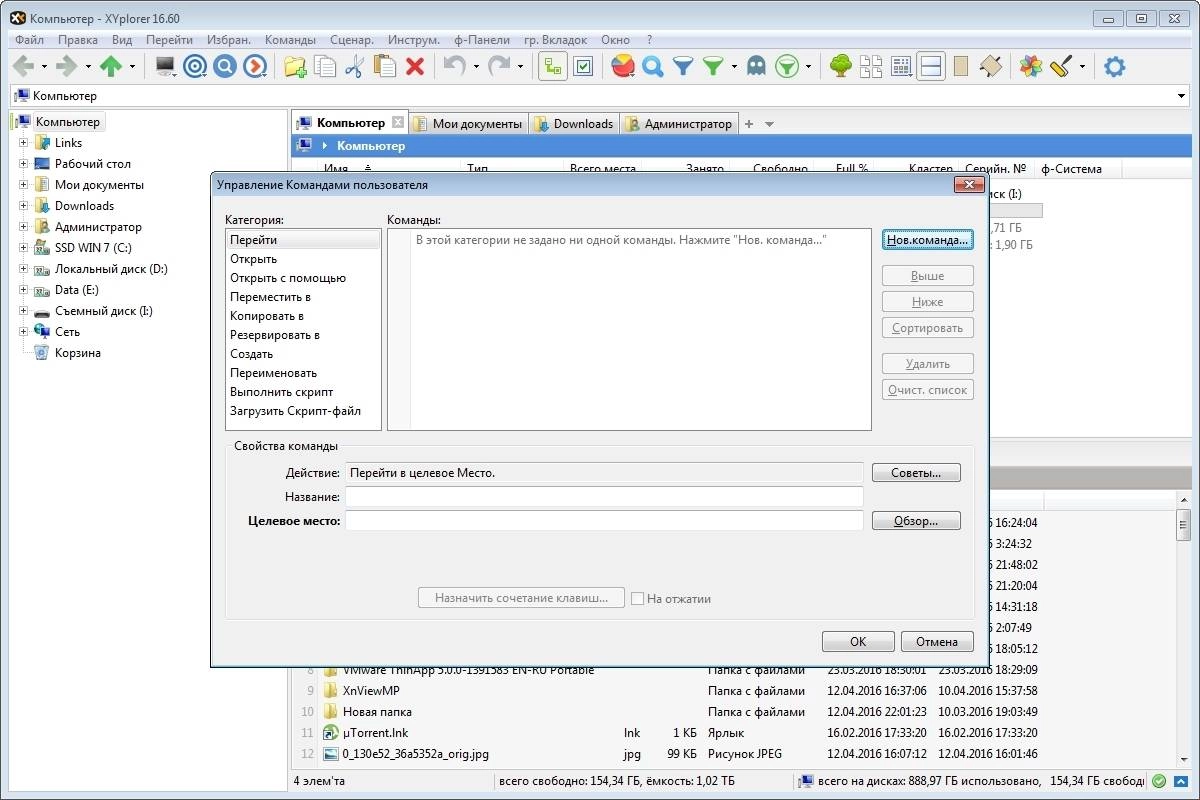This screenshot has height=800, width=1200.
Task: Close the user commands dialog
Action: (x=968, y=184)
